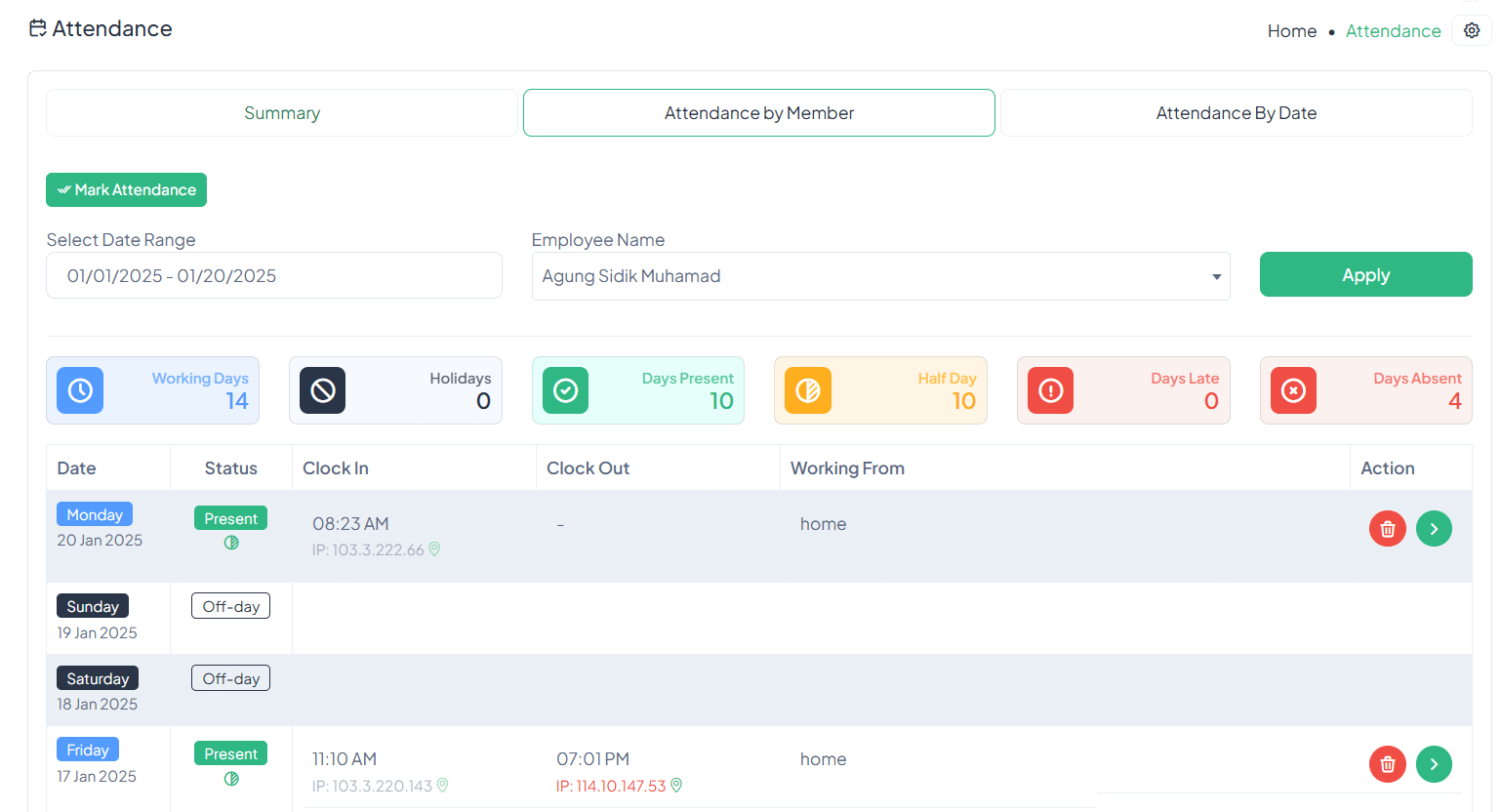The height and width of the screenshot is (812, 1501).
Task: Delete Monday 20 Jan attendance record
Action: tap(1387, 529)
